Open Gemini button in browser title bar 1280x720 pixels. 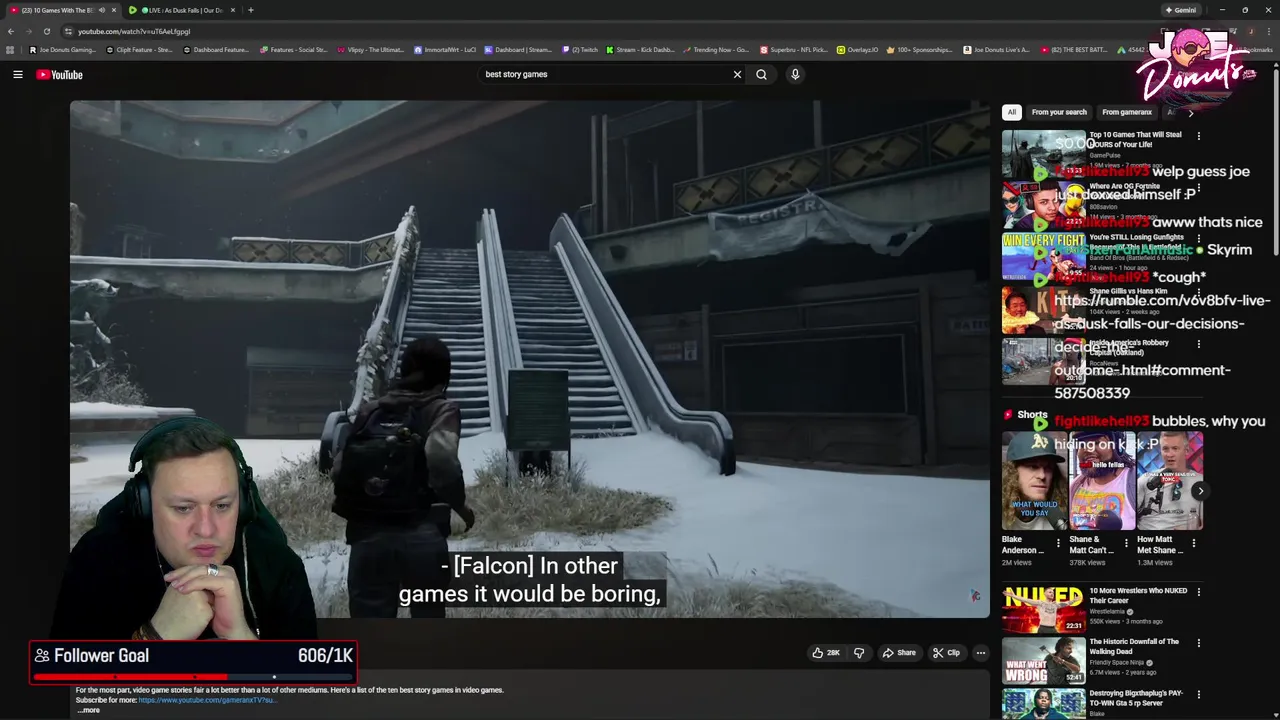pyautogui.click(x=1180, y=10)
